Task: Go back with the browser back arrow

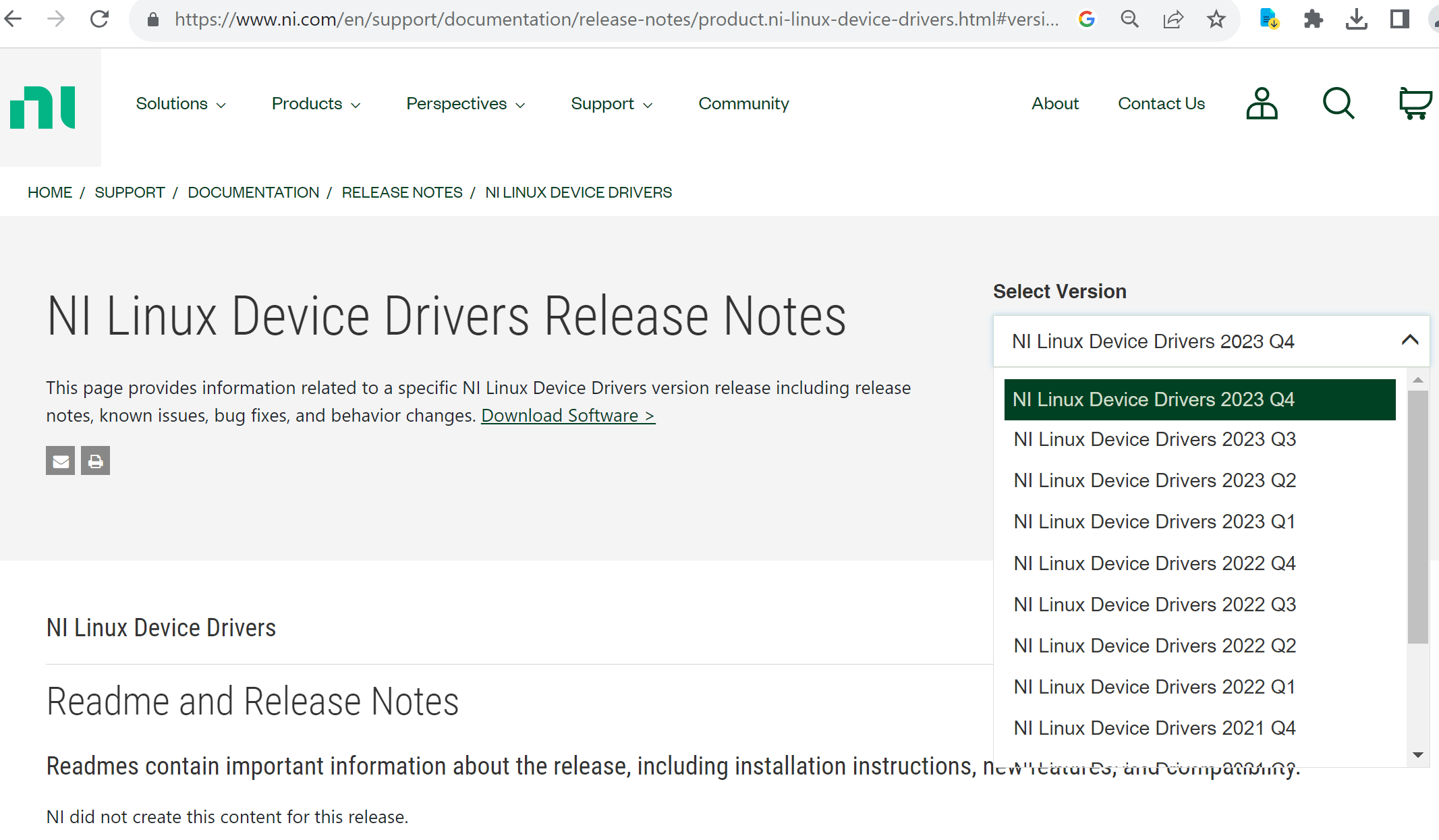Action: tap(13, 19)
